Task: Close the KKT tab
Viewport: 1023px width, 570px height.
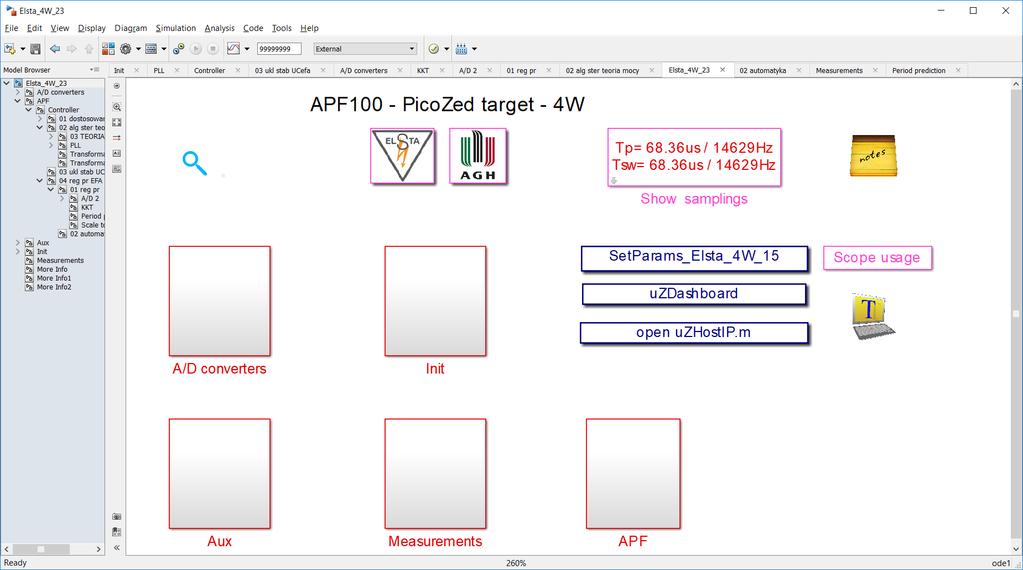Action: click(x=442, y=70)
